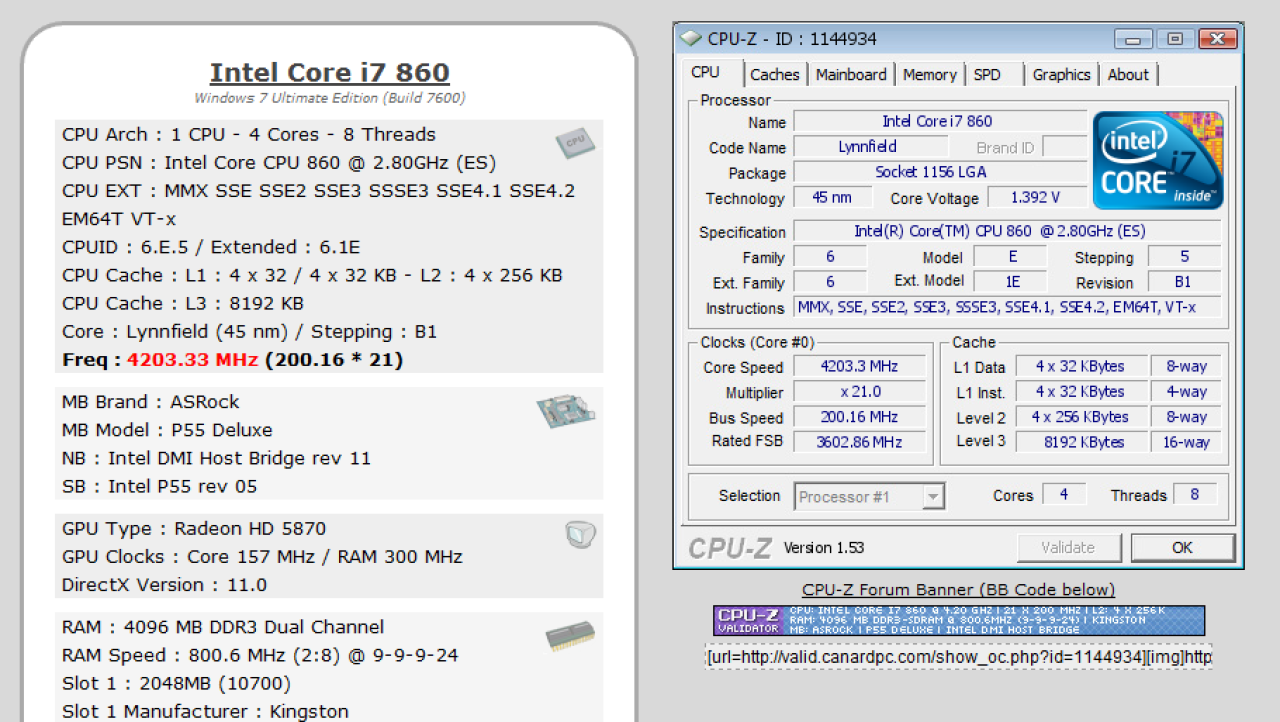
Task: Click the Instructions field listing MMX, SSE
Action: (1007, 307)
